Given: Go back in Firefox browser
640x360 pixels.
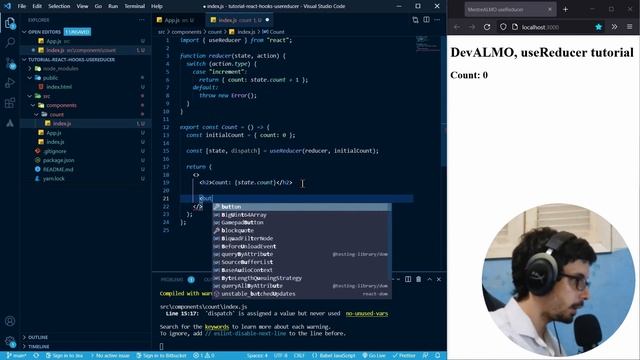Looking at the screenshot, I should (457, 27).
